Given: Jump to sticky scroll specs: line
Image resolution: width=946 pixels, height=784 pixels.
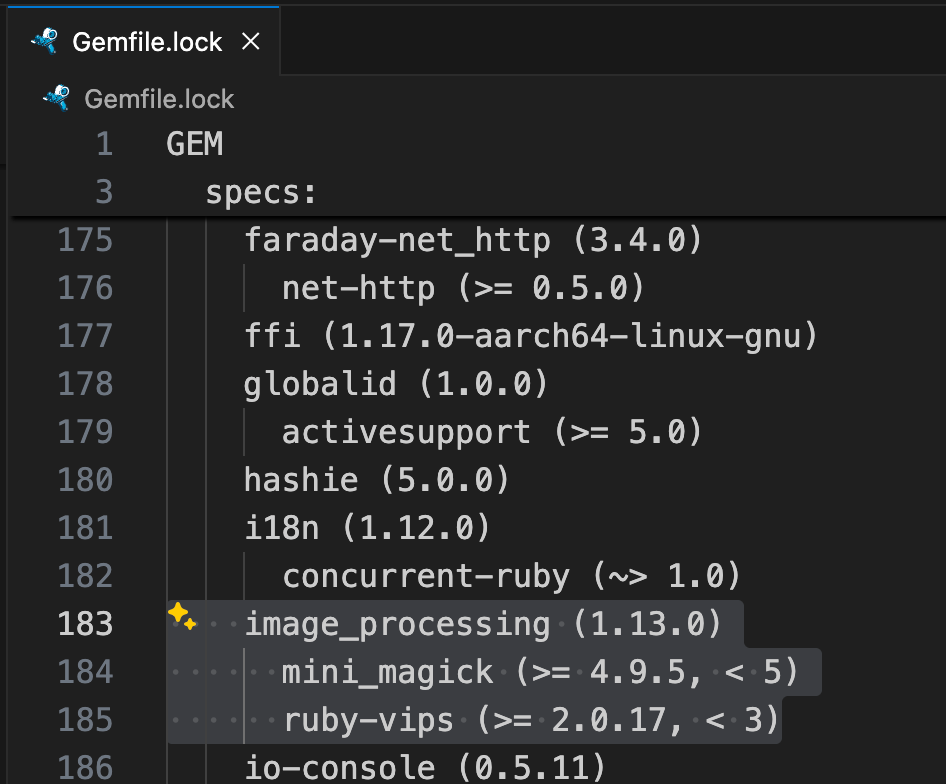Looking at the screenshot, I should (x=261, y=192).
